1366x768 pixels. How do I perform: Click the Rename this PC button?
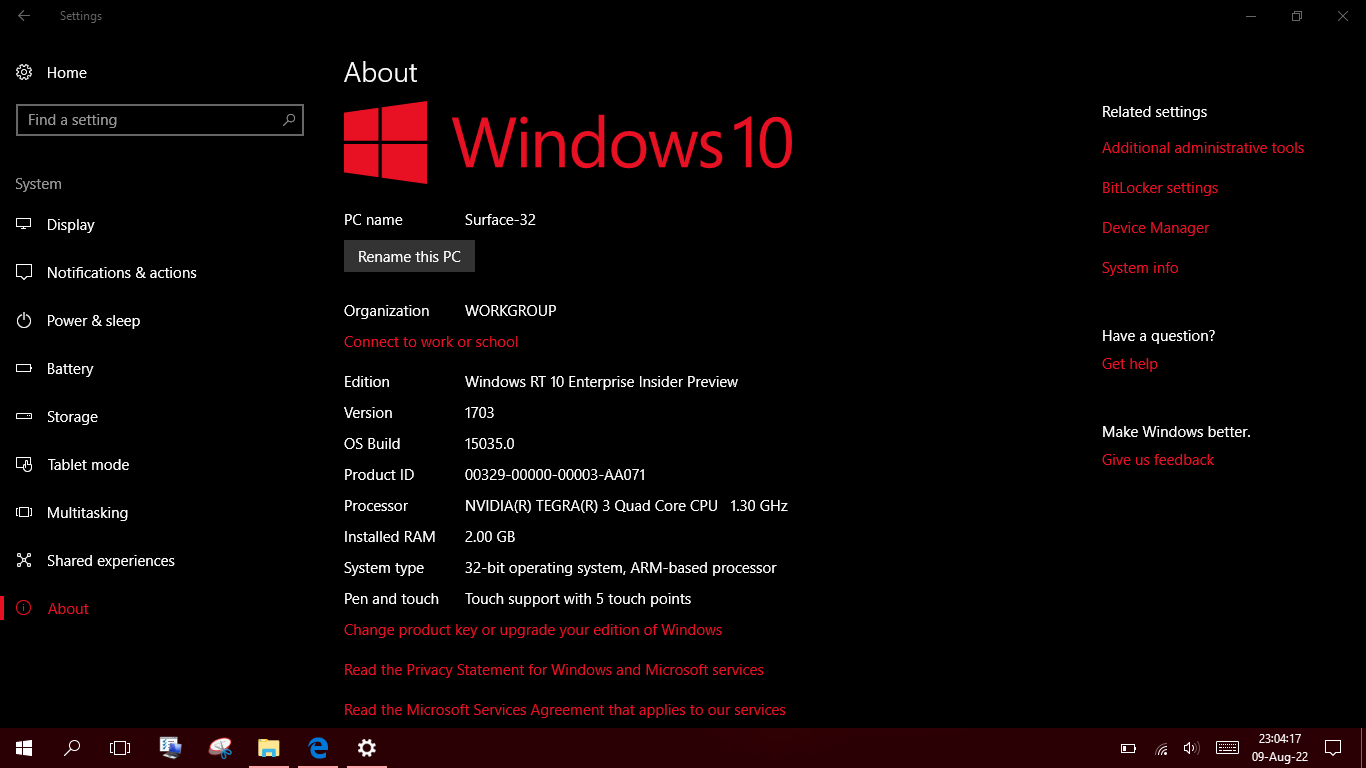point(409,256)
